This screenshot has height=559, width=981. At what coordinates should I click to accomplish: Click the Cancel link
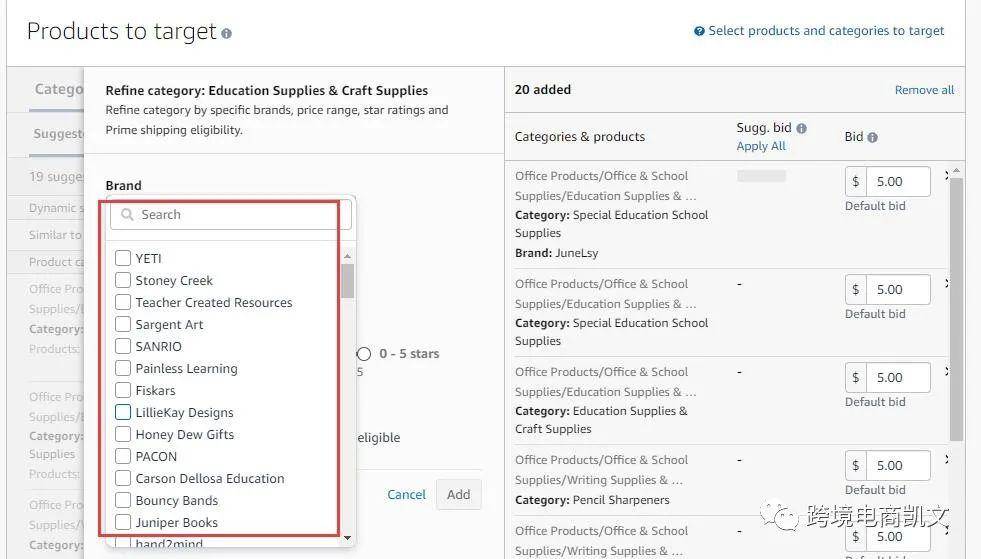click(406, 494)
